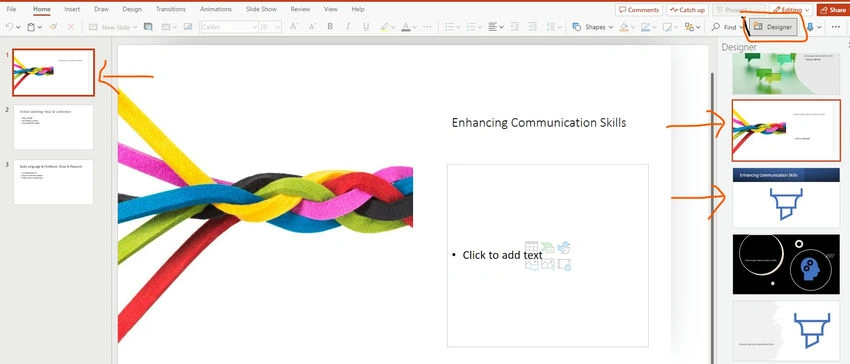
Task: Select slide 1 thumbnail with ropes
Action: pos(53,72)
